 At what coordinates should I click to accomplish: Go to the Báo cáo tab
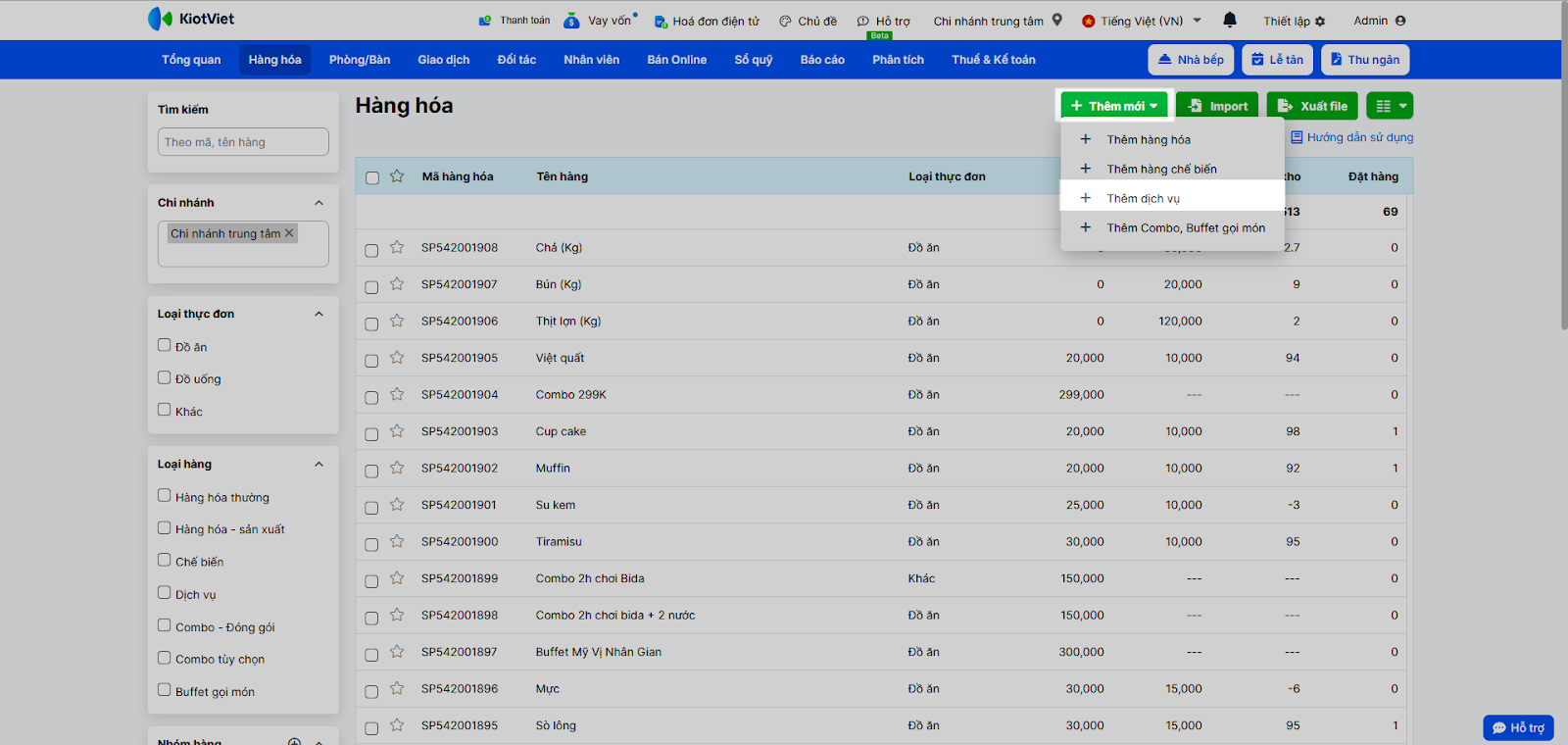tap(821, 60)
